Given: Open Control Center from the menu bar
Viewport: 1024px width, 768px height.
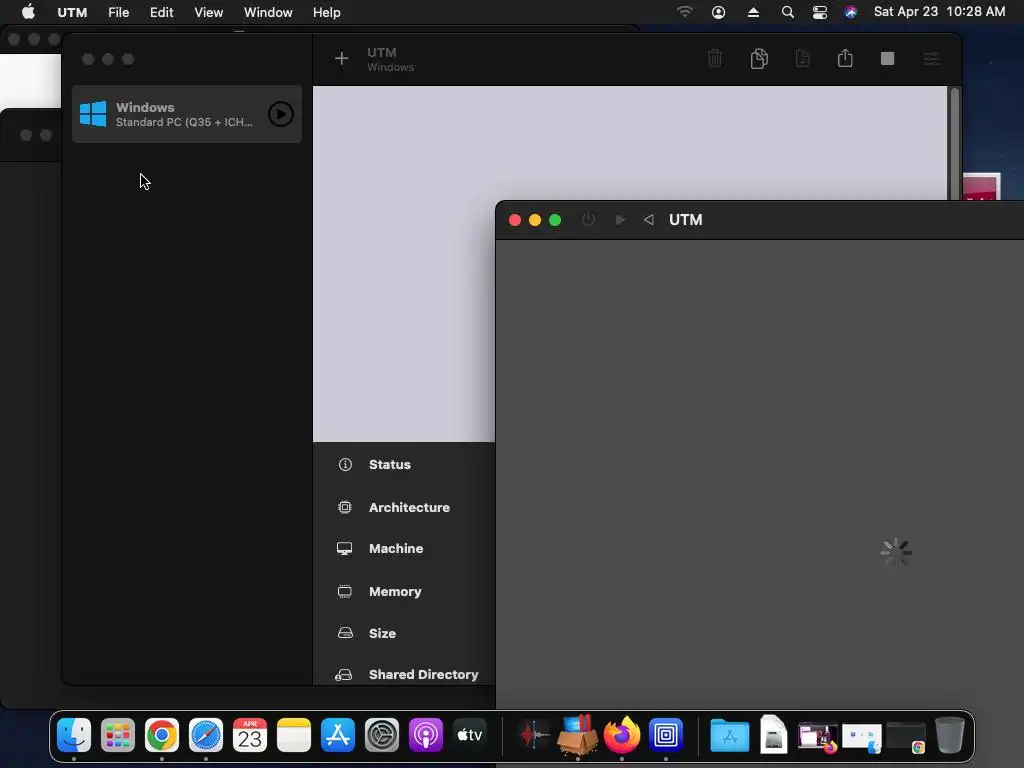Looking at the screenshot, I should [x=820, y=12].
